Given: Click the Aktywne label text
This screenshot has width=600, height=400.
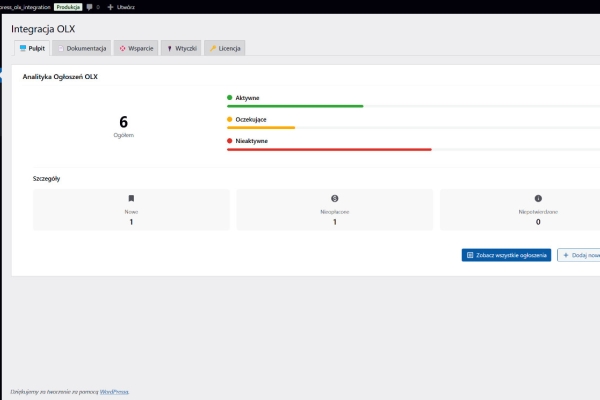Looking at the screenshot, I should point(247,98).
